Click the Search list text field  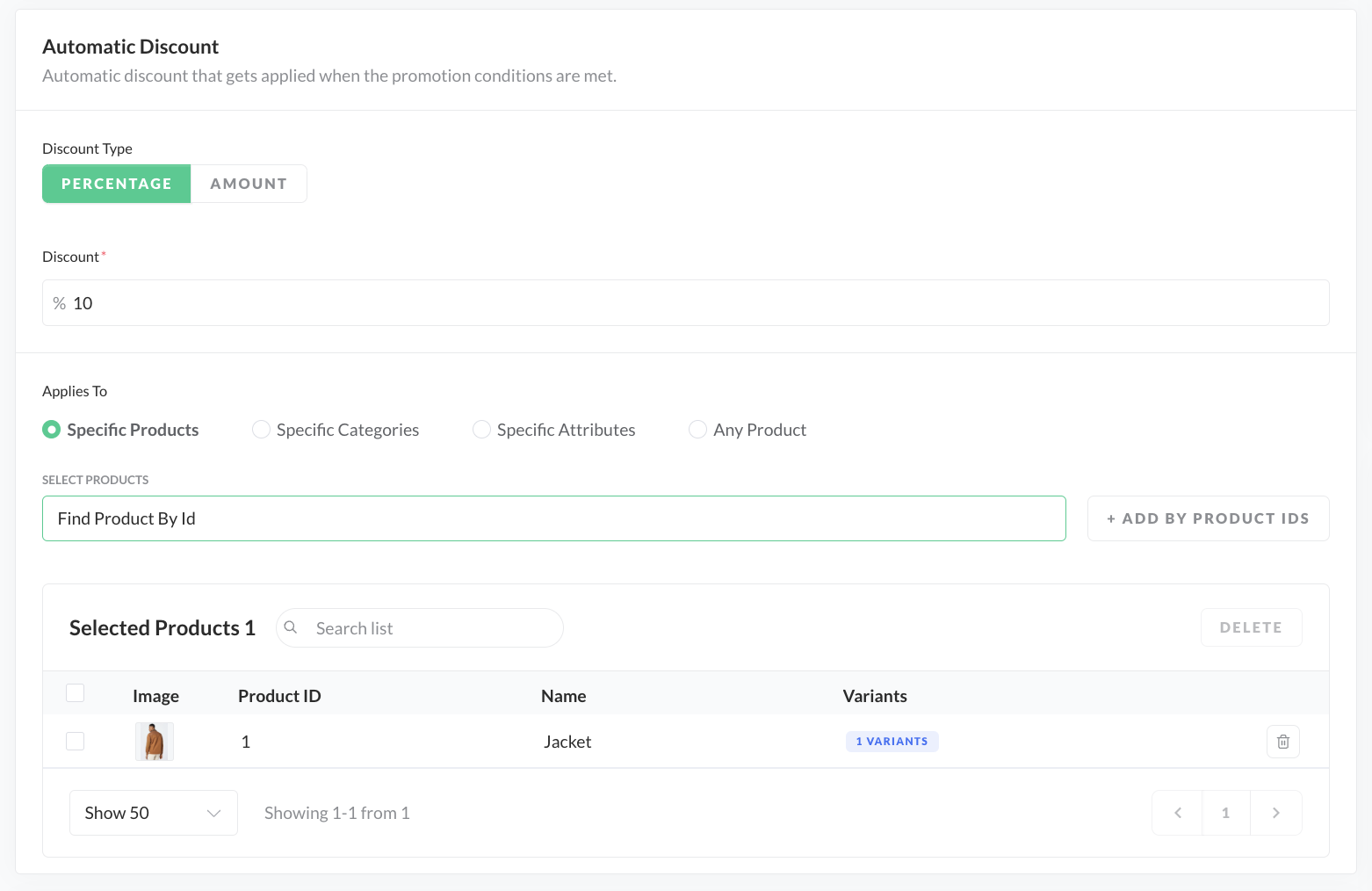[x=430, y=628]
